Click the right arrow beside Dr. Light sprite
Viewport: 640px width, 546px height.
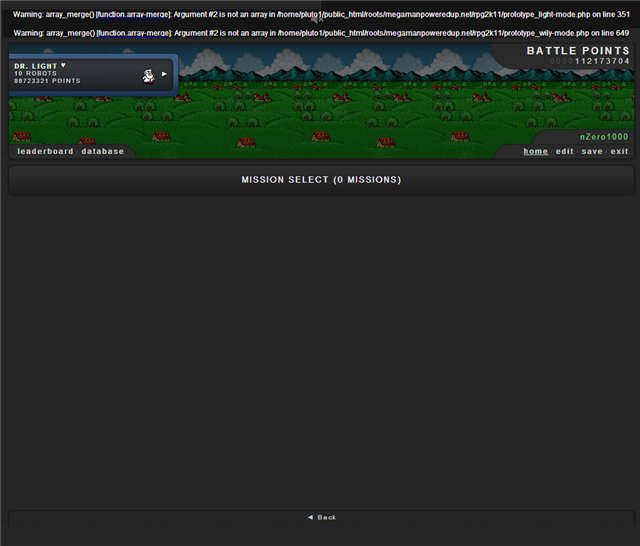[164, 74]
